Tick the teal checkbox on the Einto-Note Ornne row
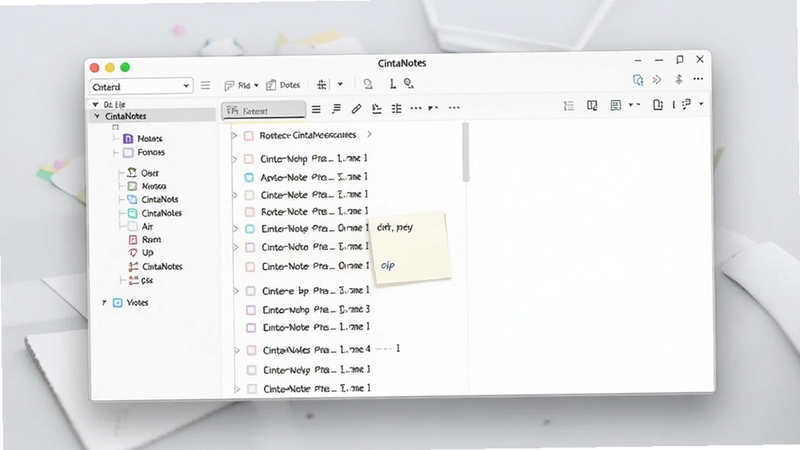 (x=249, y=229)
